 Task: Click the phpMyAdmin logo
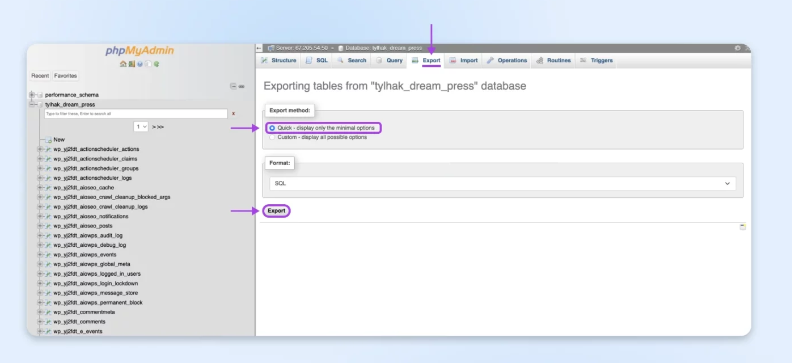(x=139, y=50)
